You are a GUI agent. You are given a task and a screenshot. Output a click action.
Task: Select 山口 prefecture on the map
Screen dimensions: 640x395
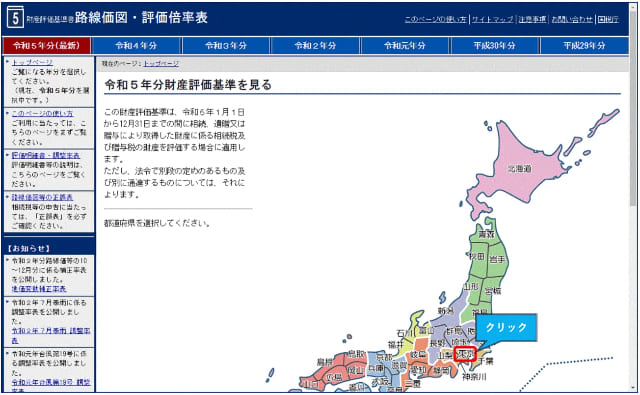(310, 384)
